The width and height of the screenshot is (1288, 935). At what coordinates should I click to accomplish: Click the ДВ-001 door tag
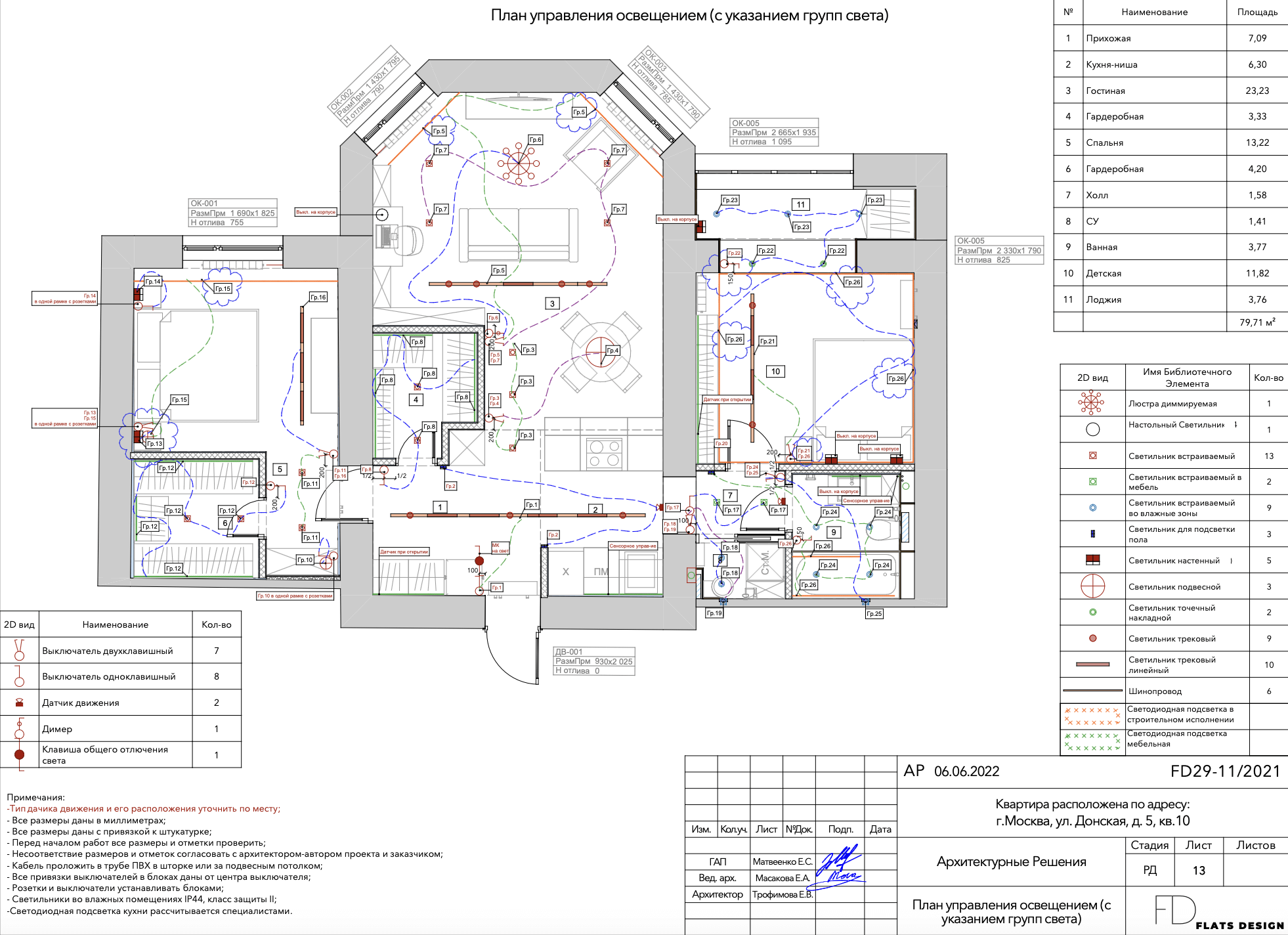(594, 661)
